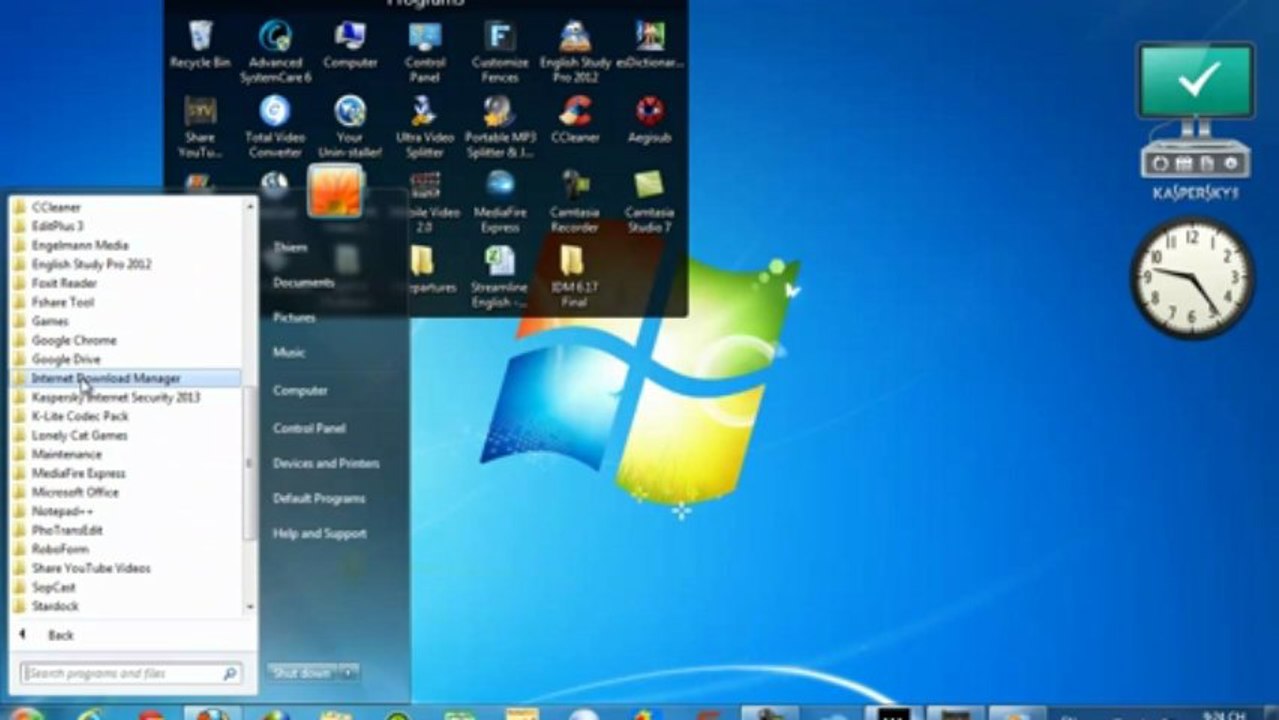This screenshot has width=1279, height=720.
Task: Click the user account picture in the Start menu
Action: click(335, 191)
